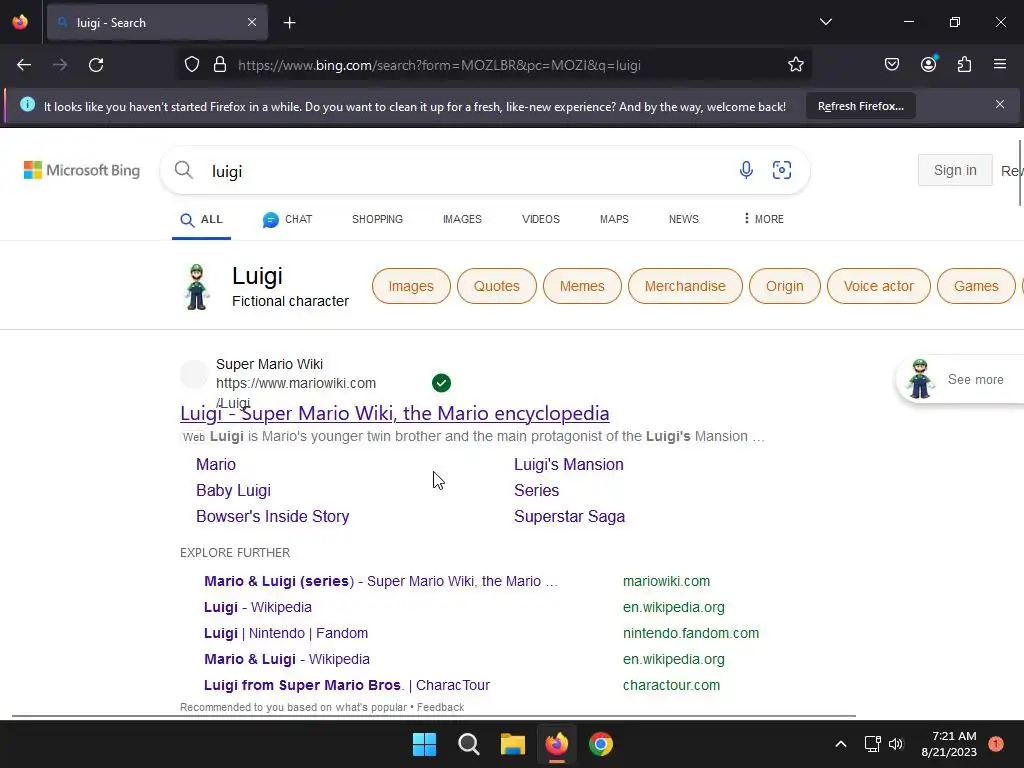
Task: Open the Luigi - Wikipedia link
Action: tap(257, 607)
